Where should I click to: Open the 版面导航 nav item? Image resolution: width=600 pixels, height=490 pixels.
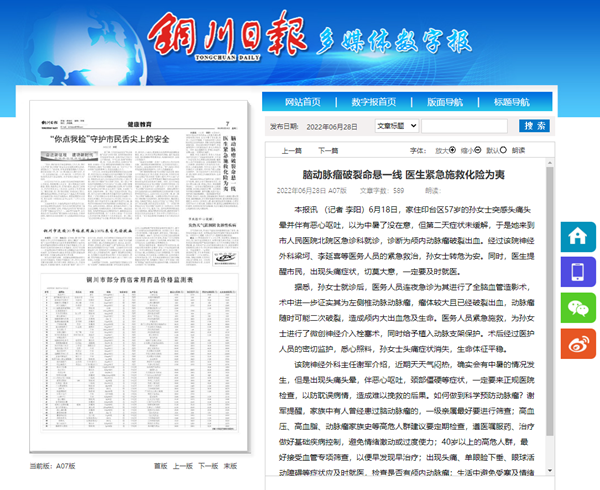(x=445, y=102)
